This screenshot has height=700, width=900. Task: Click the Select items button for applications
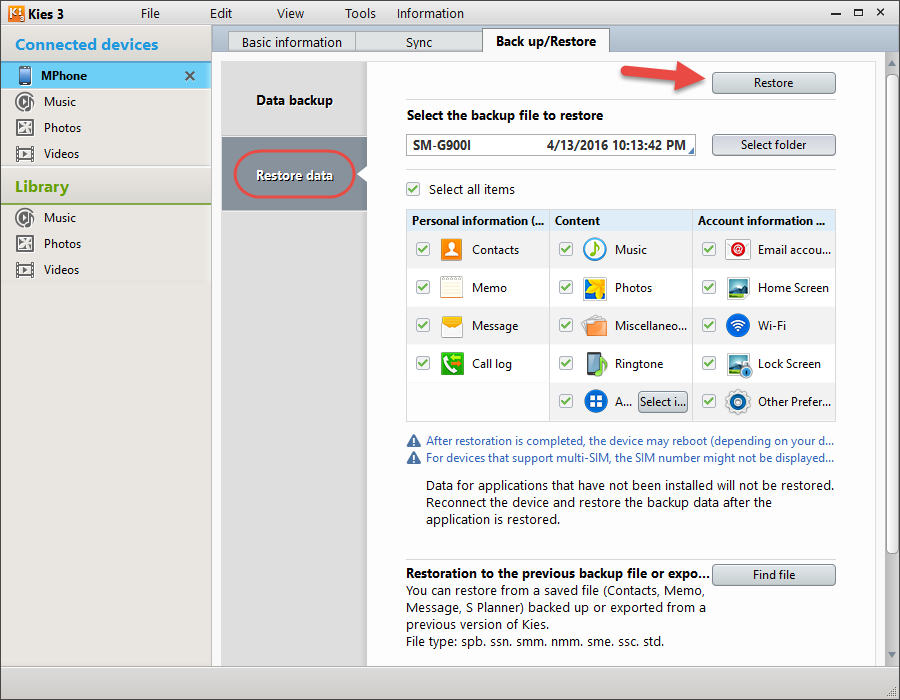coord(663,402)
